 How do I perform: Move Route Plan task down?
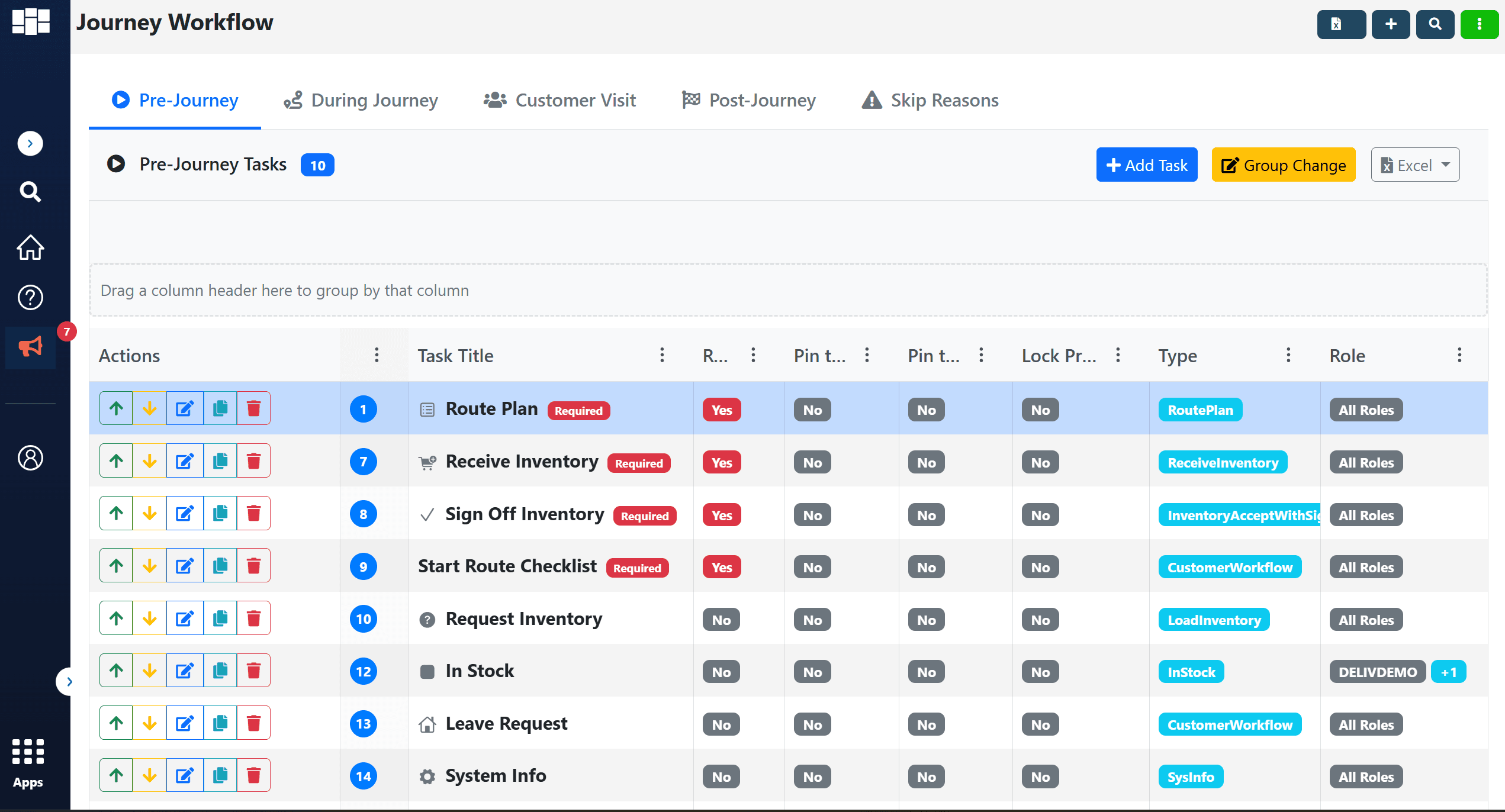(x=150, y=408)
